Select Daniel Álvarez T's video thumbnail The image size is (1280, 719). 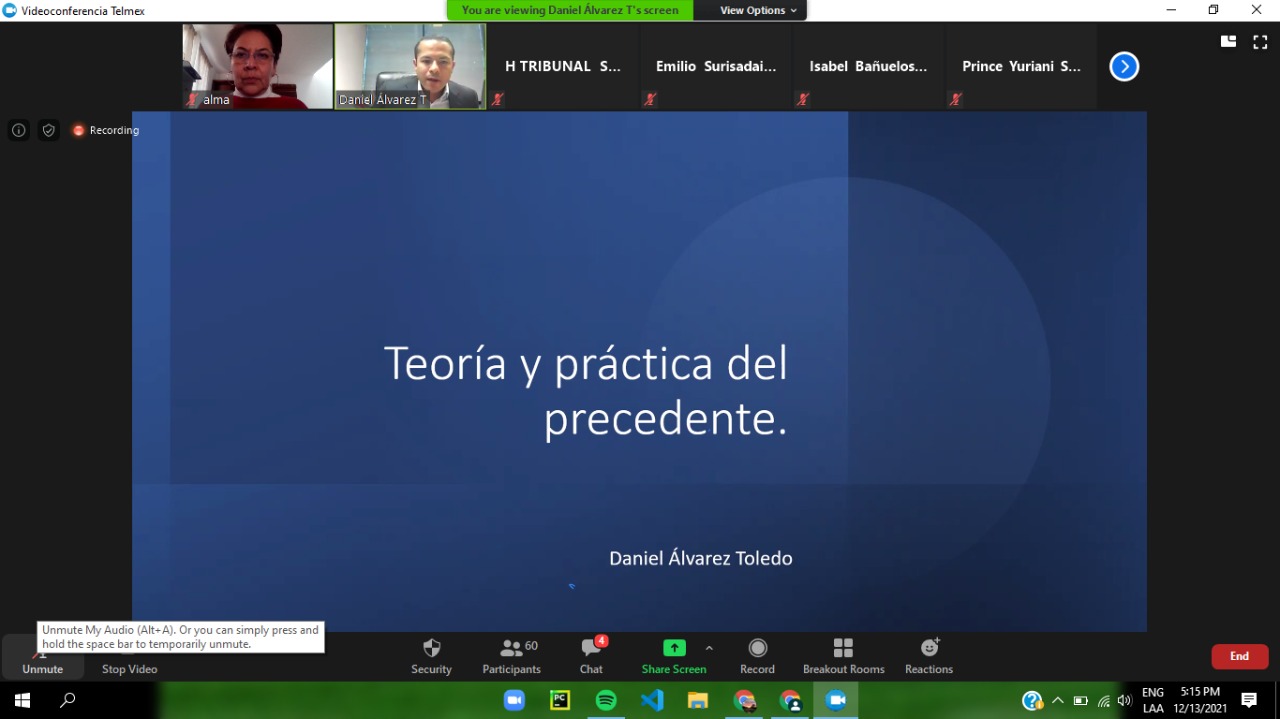pyautogui.click(x=410, y=66)
